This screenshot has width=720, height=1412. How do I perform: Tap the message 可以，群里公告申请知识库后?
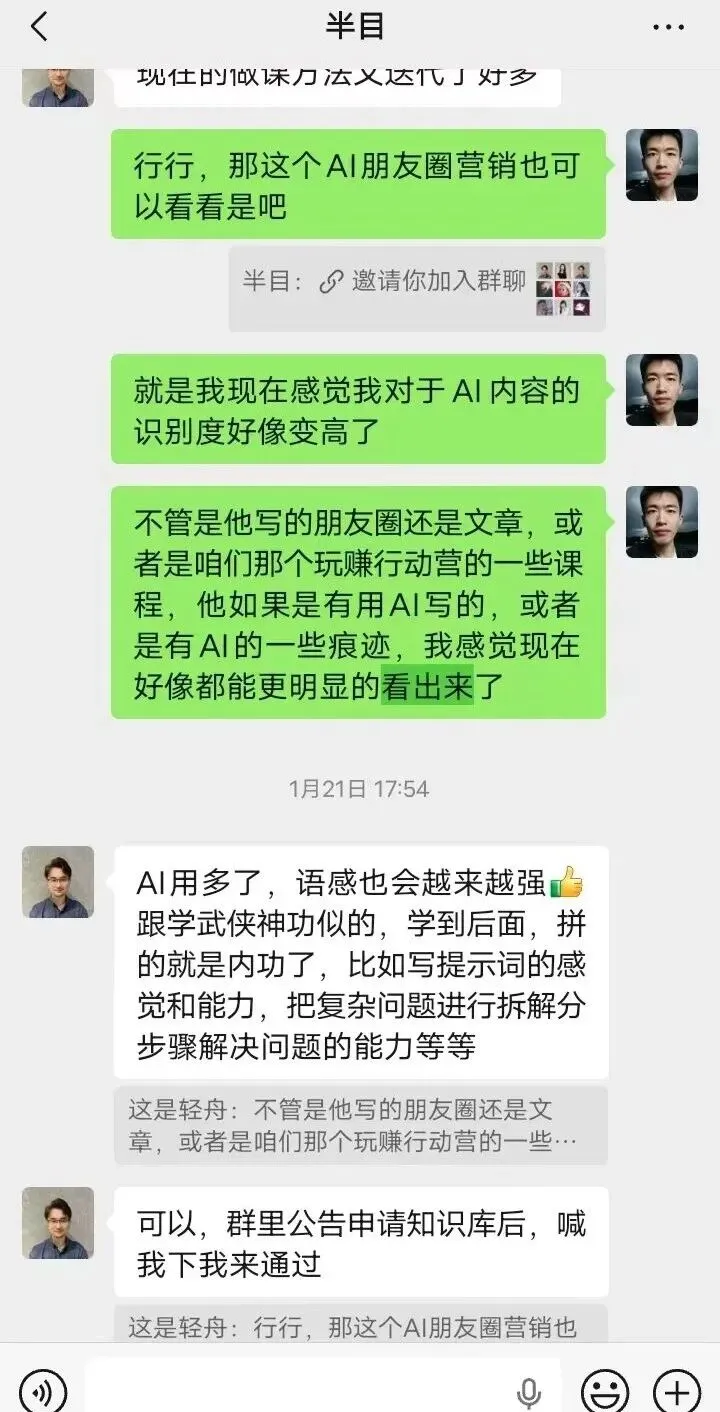tap(361, 1242)
